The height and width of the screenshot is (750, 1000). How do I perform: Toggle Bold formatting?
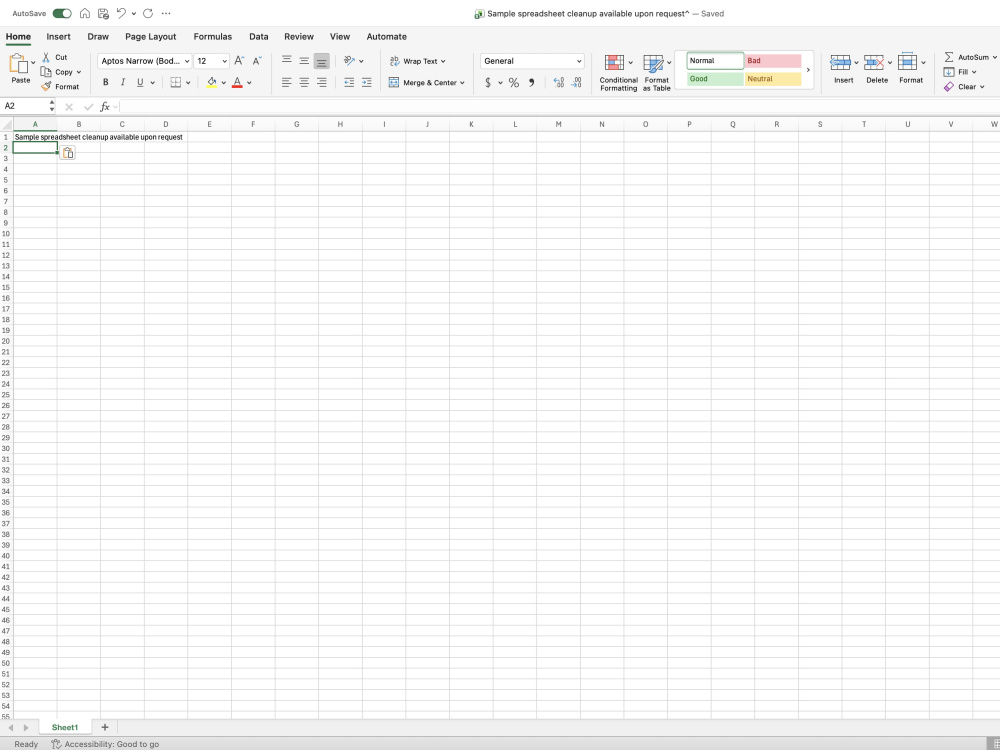(x=105, y=82)
